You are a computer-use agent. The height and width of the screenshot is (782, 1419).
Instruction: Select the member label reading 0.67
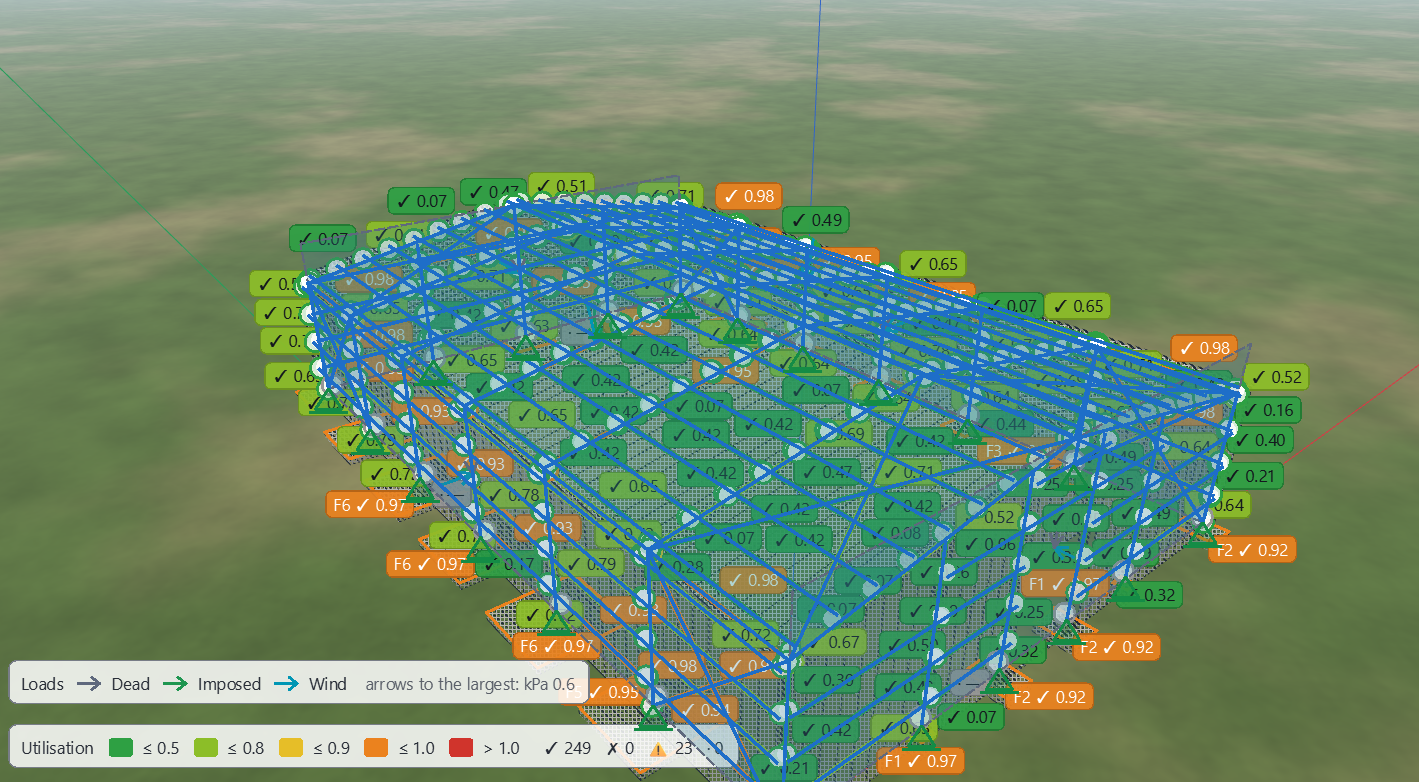[x=835, y=642]
